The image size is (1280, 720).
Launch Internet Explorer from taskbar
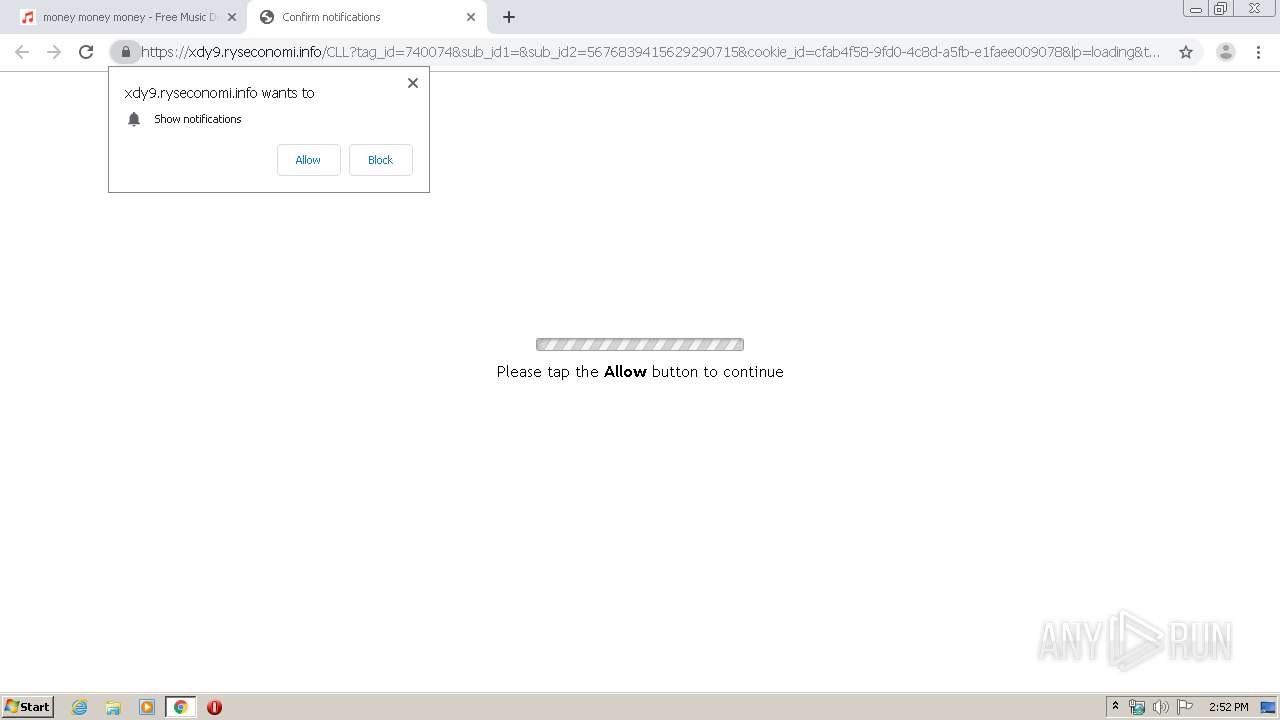[80, 707]
